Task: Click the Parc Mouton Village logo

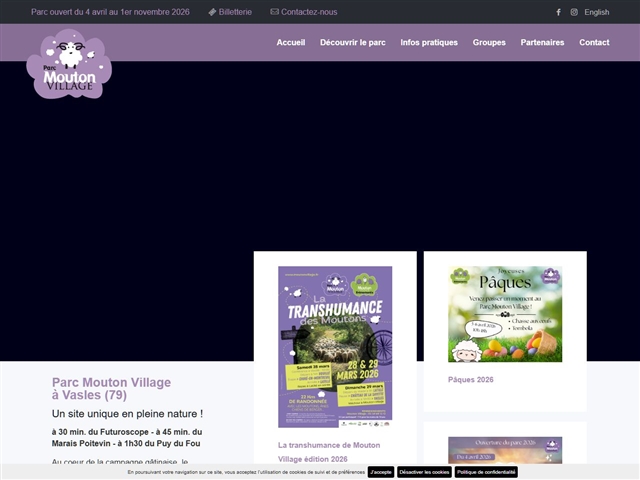Action: [69, 65]
